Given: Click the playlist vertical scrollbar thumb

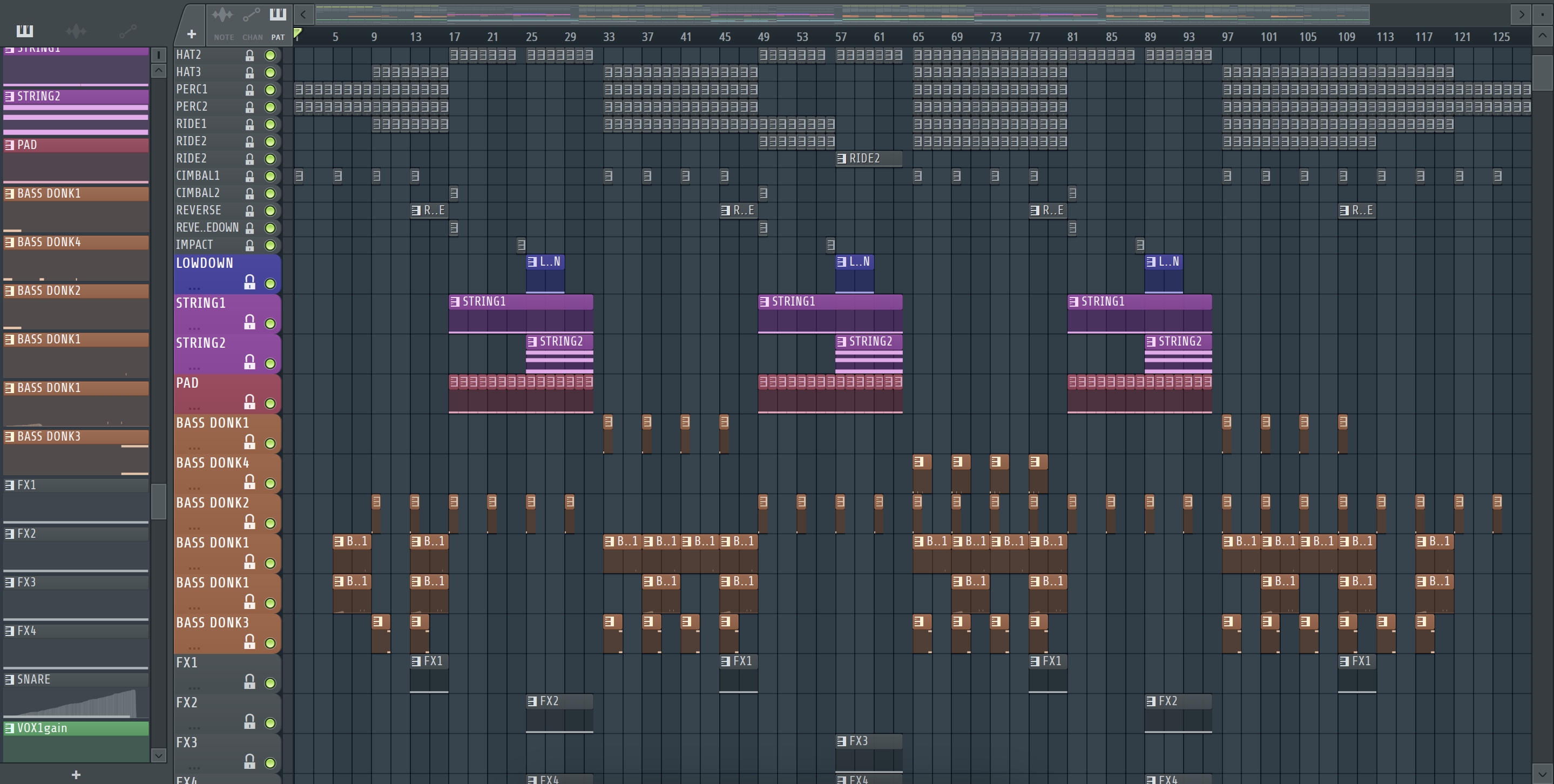Looking at the screenshot, I should pyautogui.click(x=1542, y=72).
